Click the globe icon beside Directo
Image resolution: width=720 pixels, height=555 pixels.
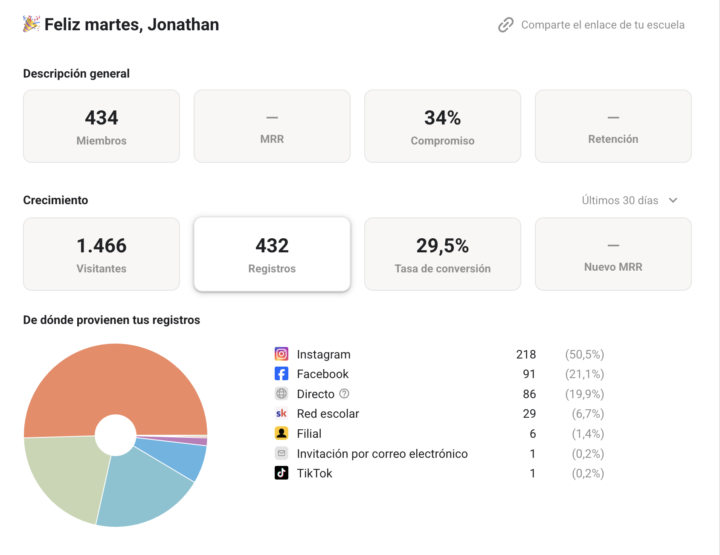(x=281, y=393)
